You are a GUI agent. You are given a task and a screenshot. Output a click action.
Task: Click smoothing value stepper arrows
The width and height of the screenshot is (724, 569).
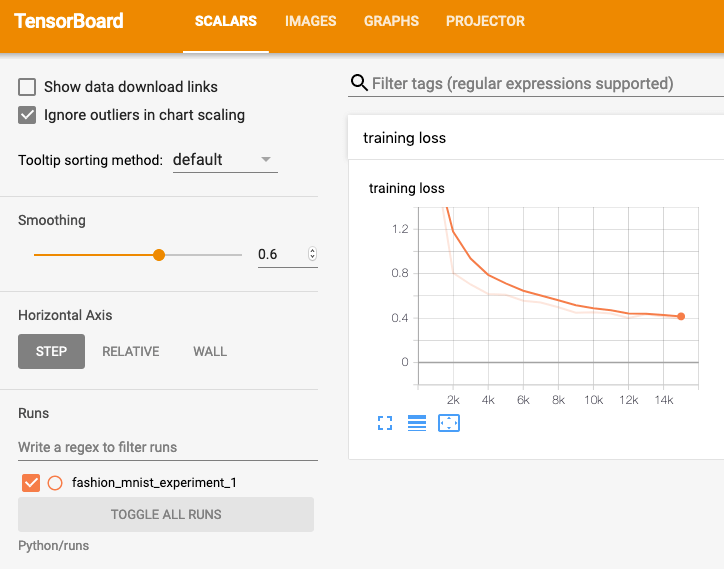[313, 254]
